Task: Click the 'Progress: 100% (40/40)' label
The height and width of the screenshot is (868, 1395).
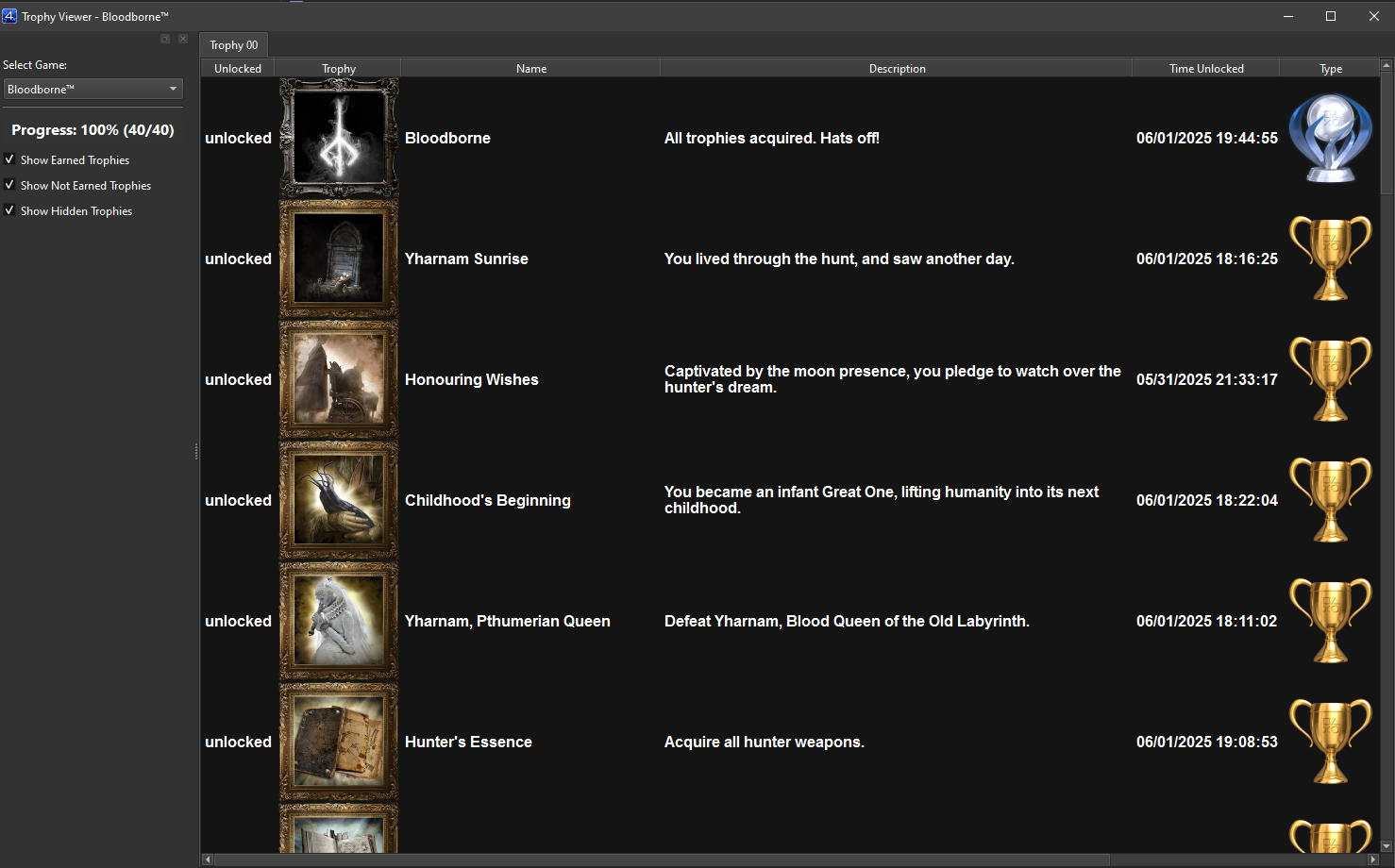Action: [x=92, y=130]
